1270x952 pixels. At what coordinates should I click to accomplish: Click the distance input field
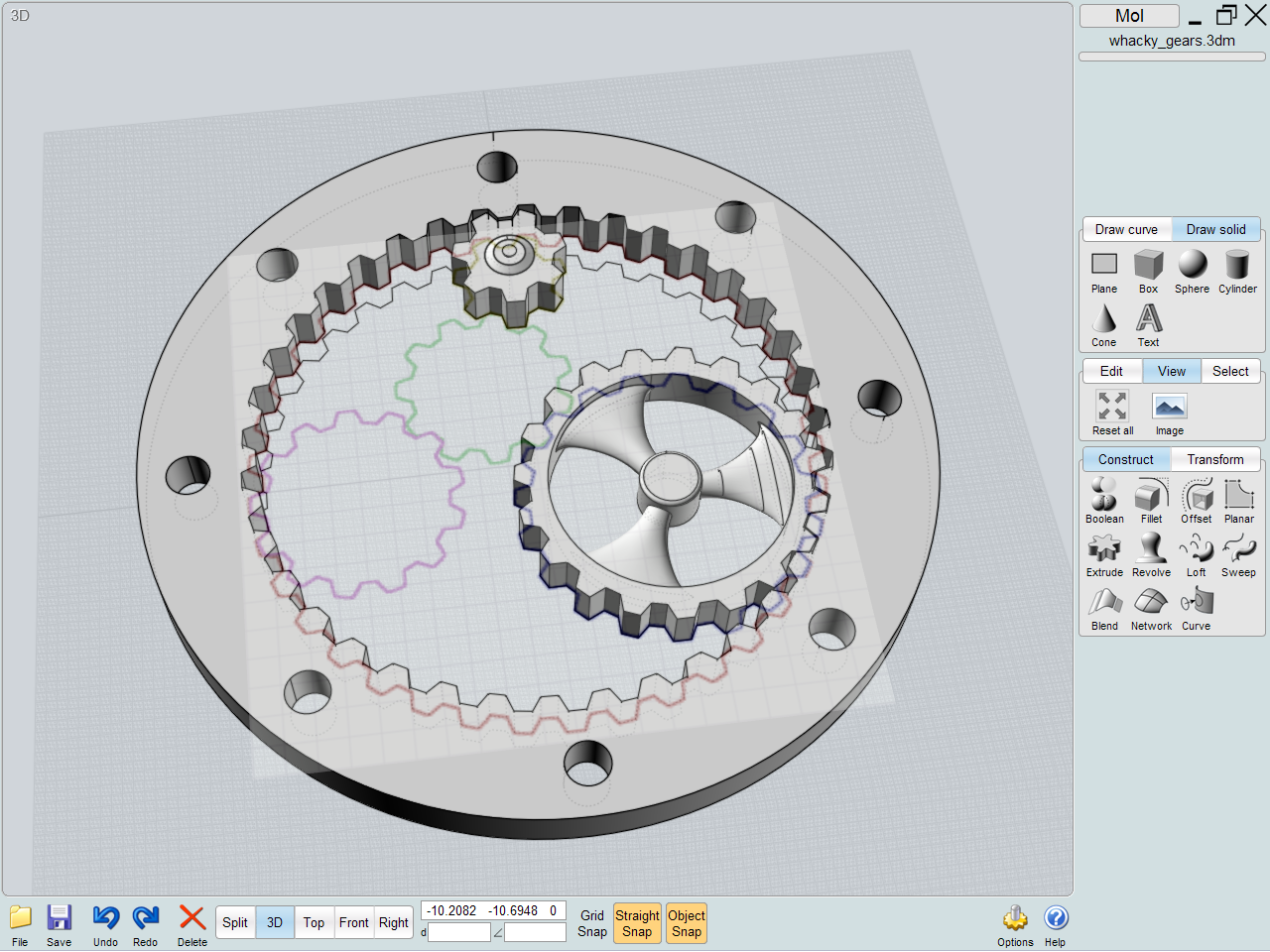click(459, 931)
